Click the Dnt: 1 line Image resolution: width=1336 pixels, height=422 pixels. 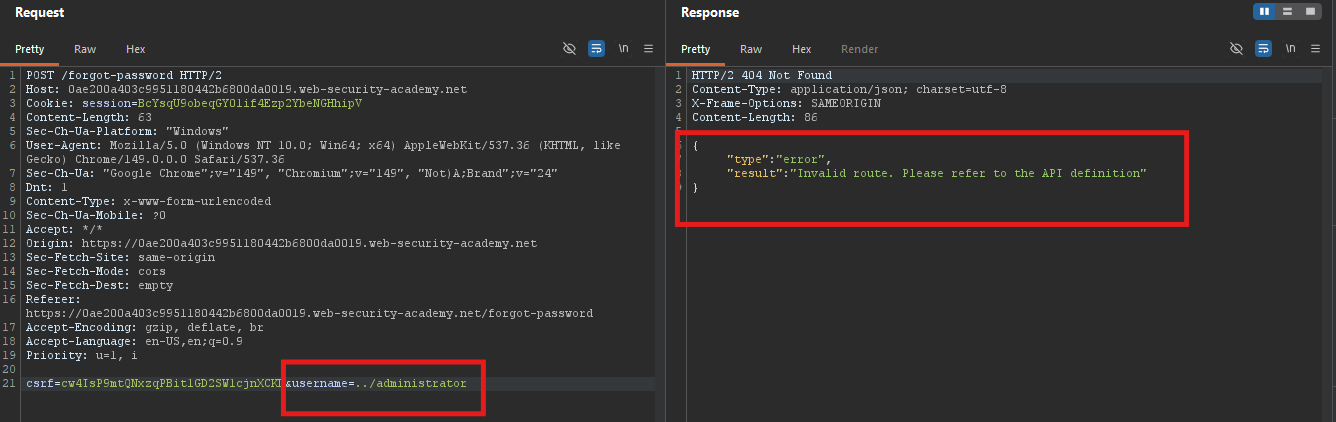[x=47, y=187]
